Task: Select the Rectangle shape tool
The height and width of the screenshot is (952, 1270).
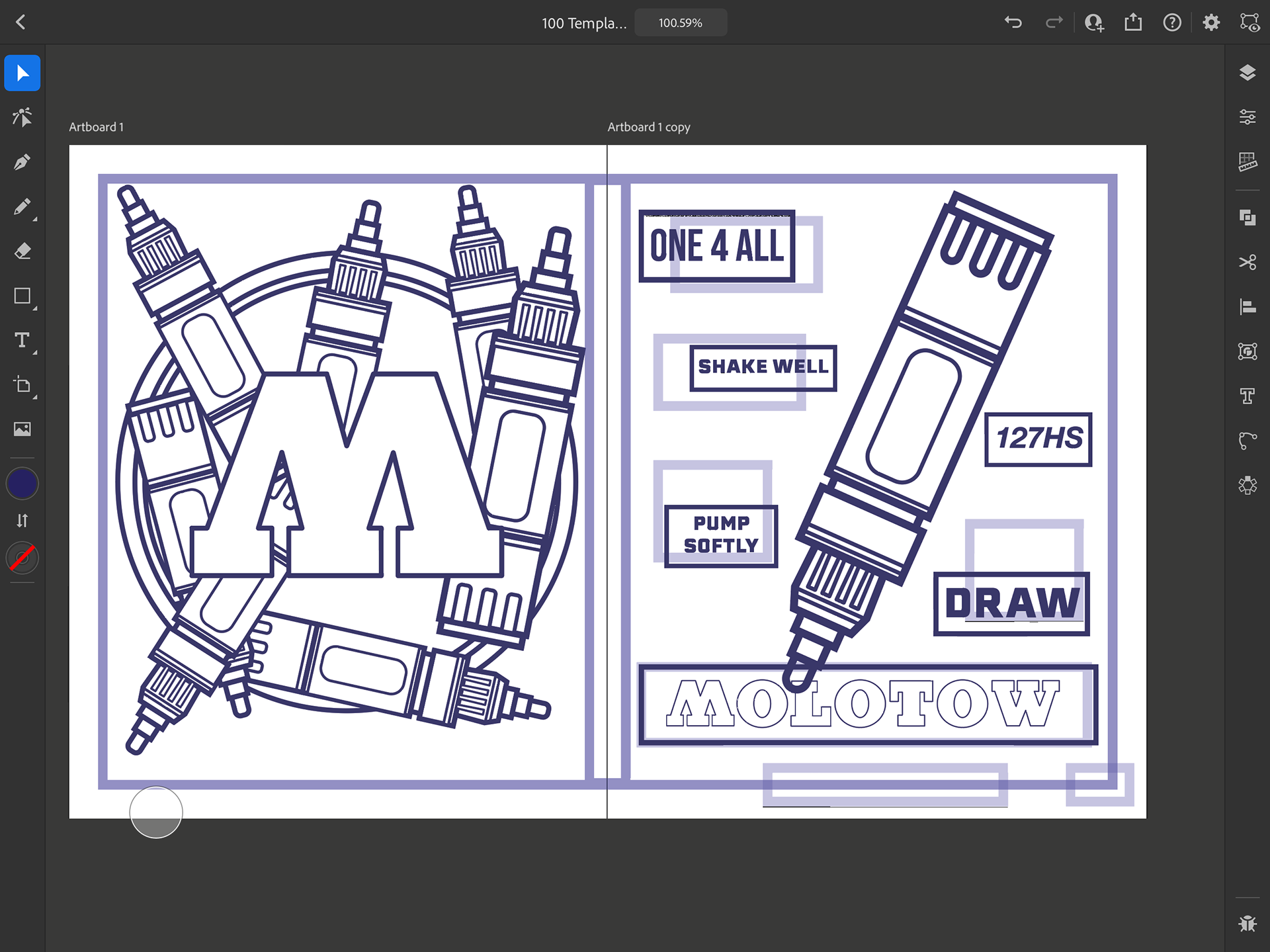Action: click(22, 296)
